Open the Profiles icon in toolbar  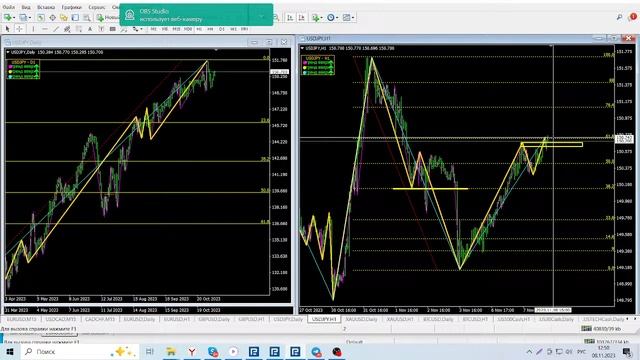point(23,18)
